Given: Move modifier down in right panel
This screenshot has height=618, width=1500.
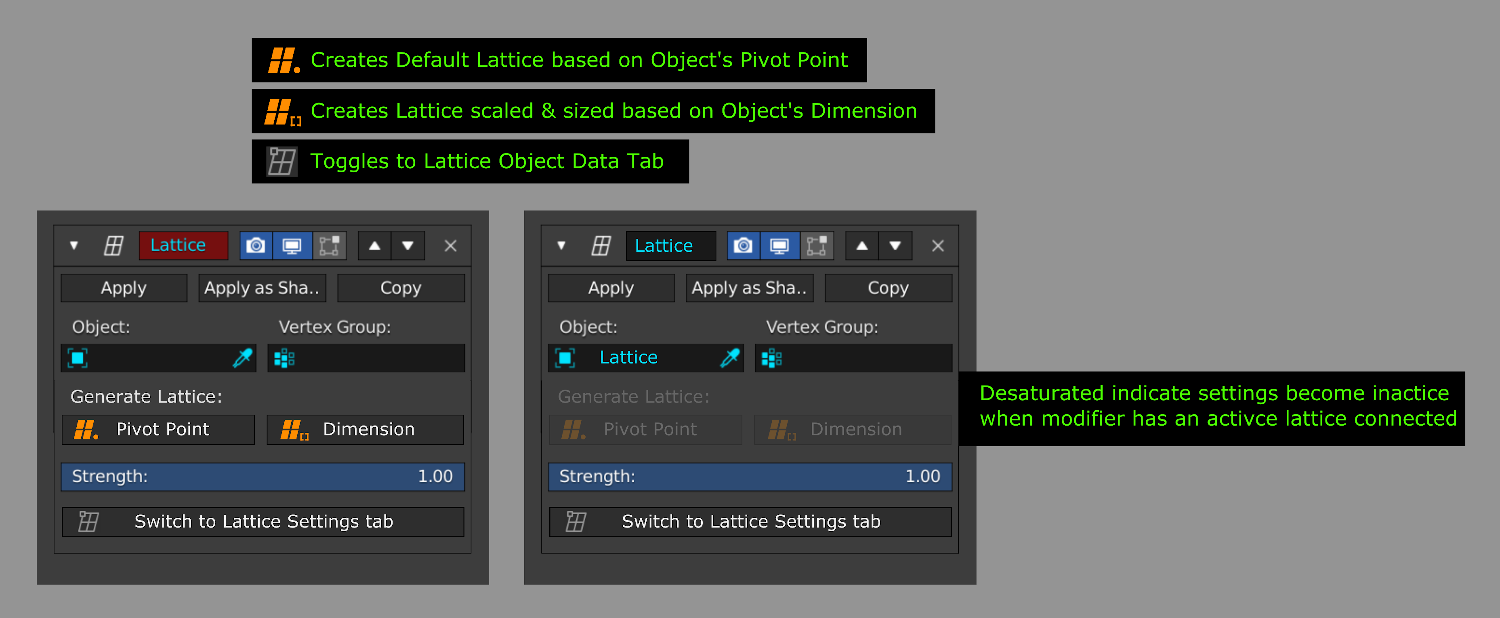Looking at the screenshot, I should point(895,246).
